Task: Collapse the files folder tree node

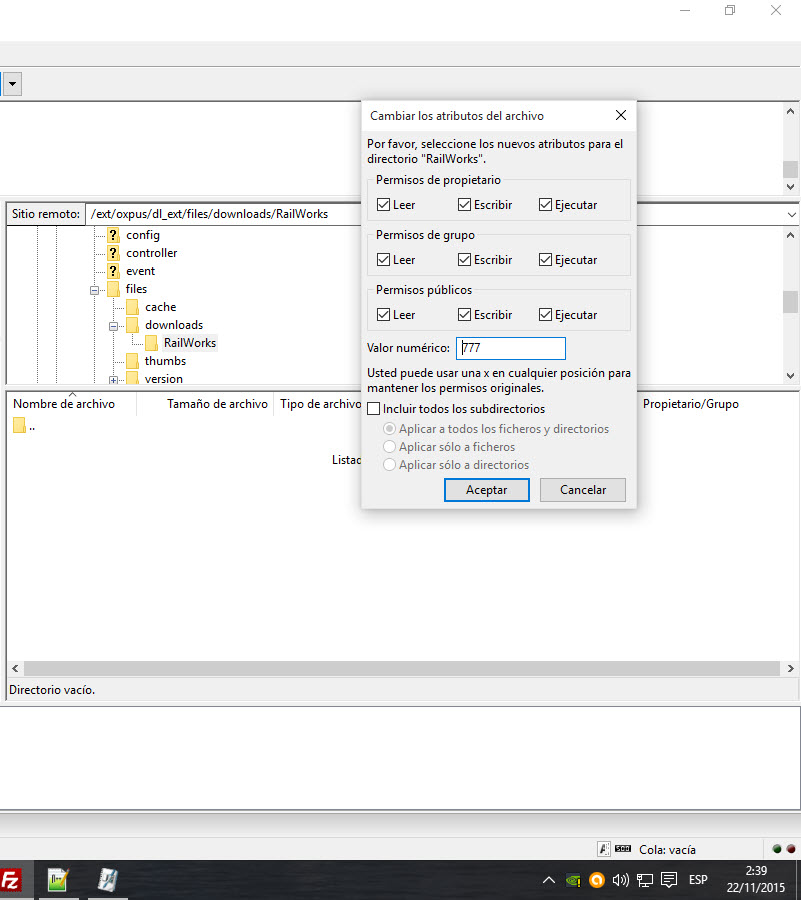Action: (96, 290)
